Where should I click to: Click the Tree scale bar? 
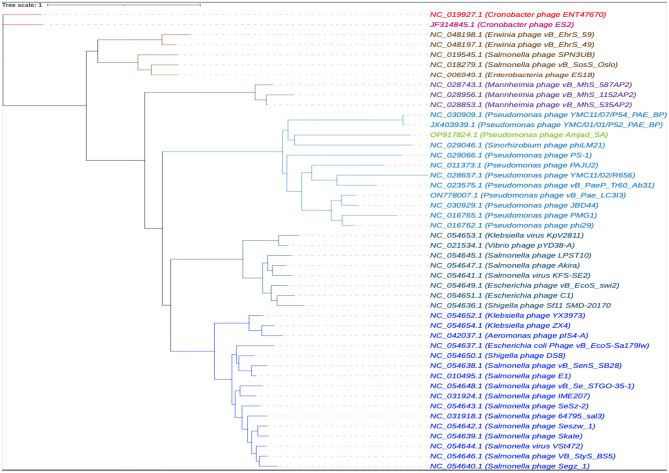(124, 5)
